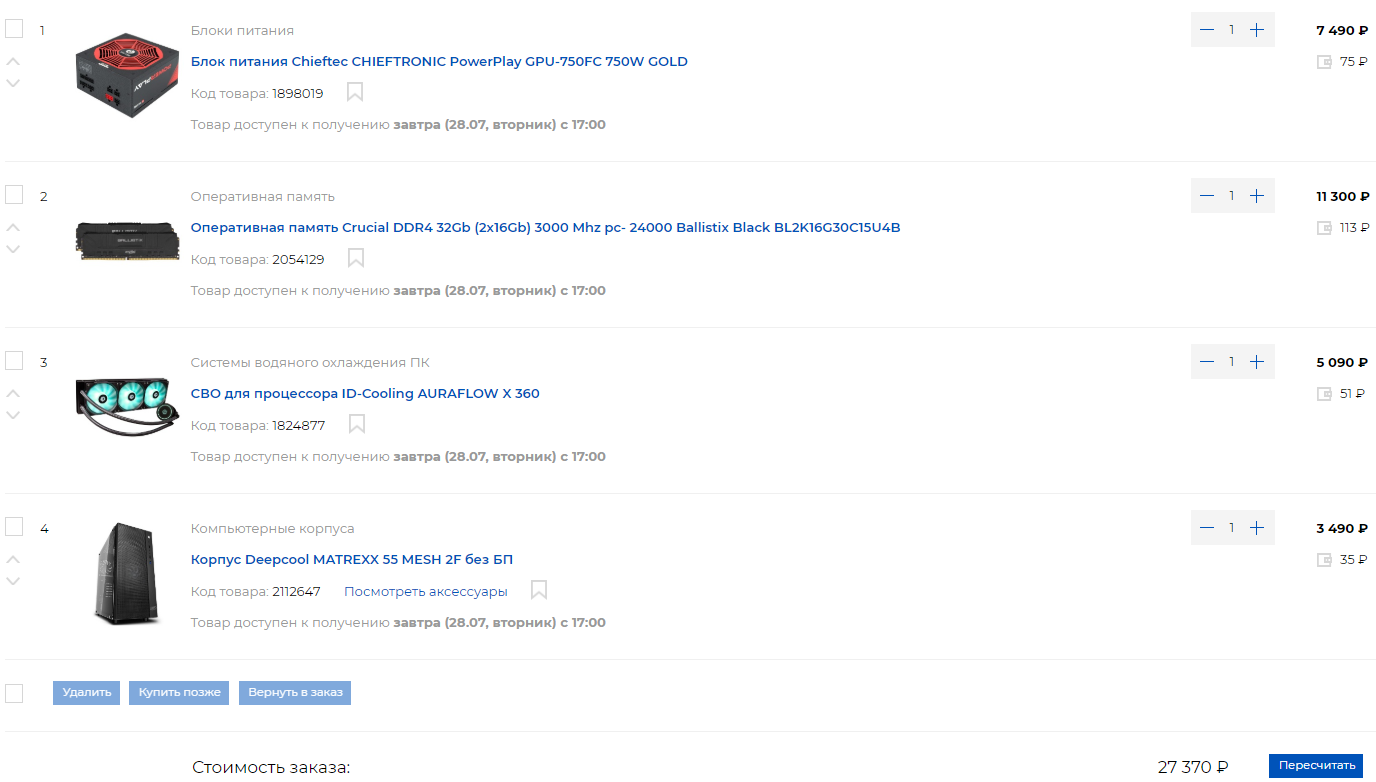This screenshot has width=1376, height=782.
Task: Click the category label Компьютерные корпуса
Action: pyautogui.click(x=273, y=529)
